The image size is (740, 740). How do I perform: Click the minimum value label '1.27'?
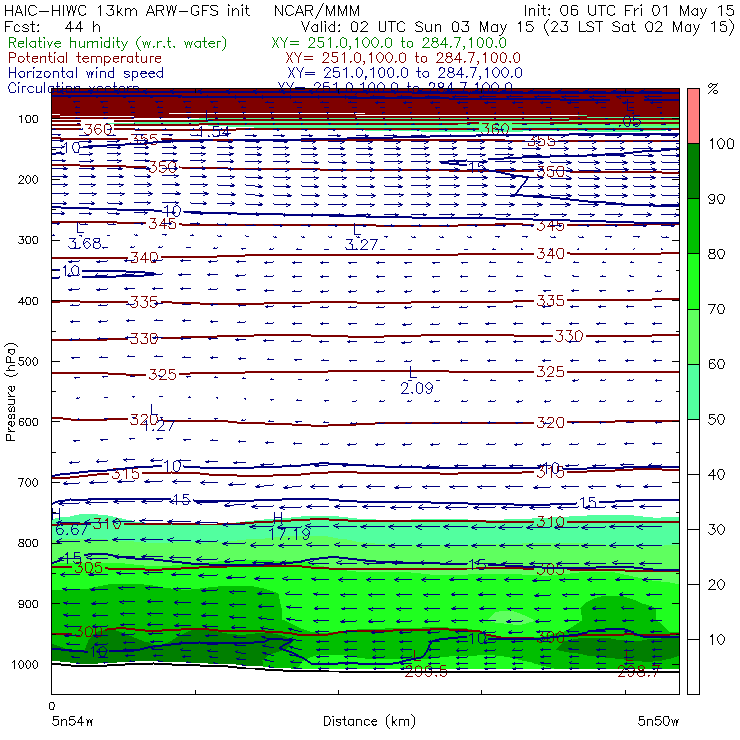click(159, 426)
